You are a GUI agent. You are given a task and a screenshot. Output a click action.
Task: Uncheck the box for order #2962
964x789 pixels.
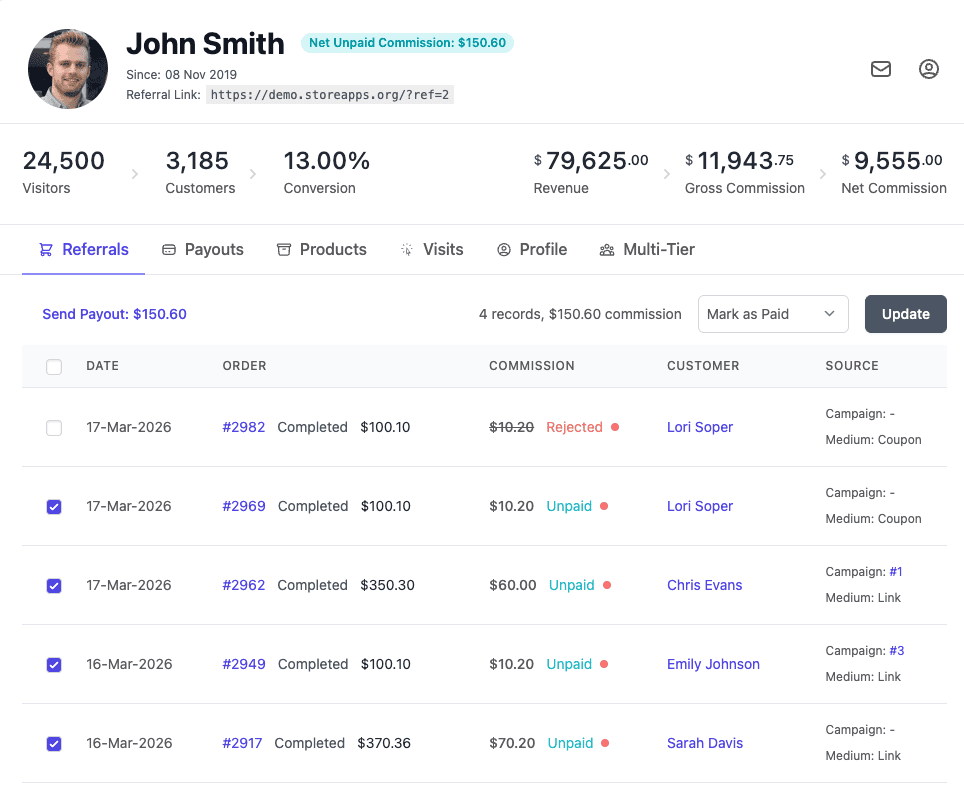click(54, 585)
